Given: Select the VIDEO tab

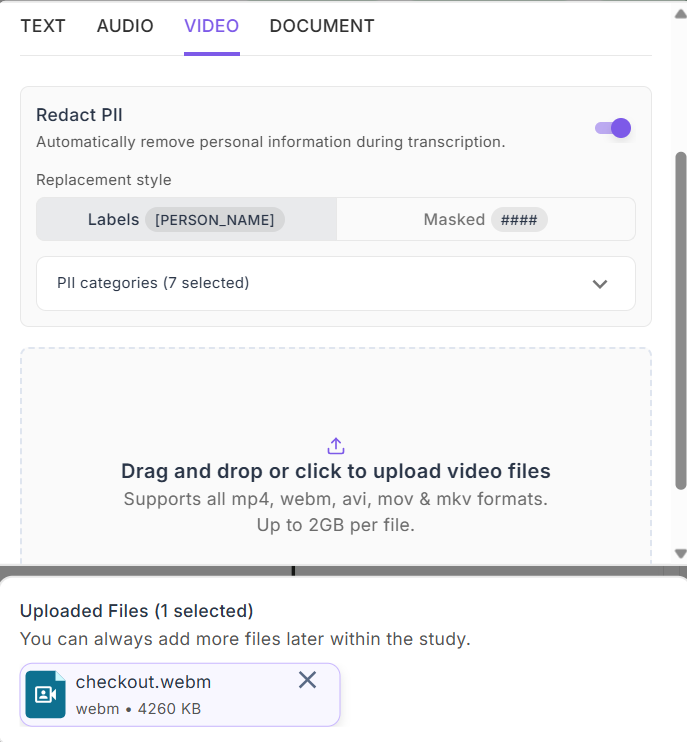Looking at the screenshot, I should coord(211,26).
